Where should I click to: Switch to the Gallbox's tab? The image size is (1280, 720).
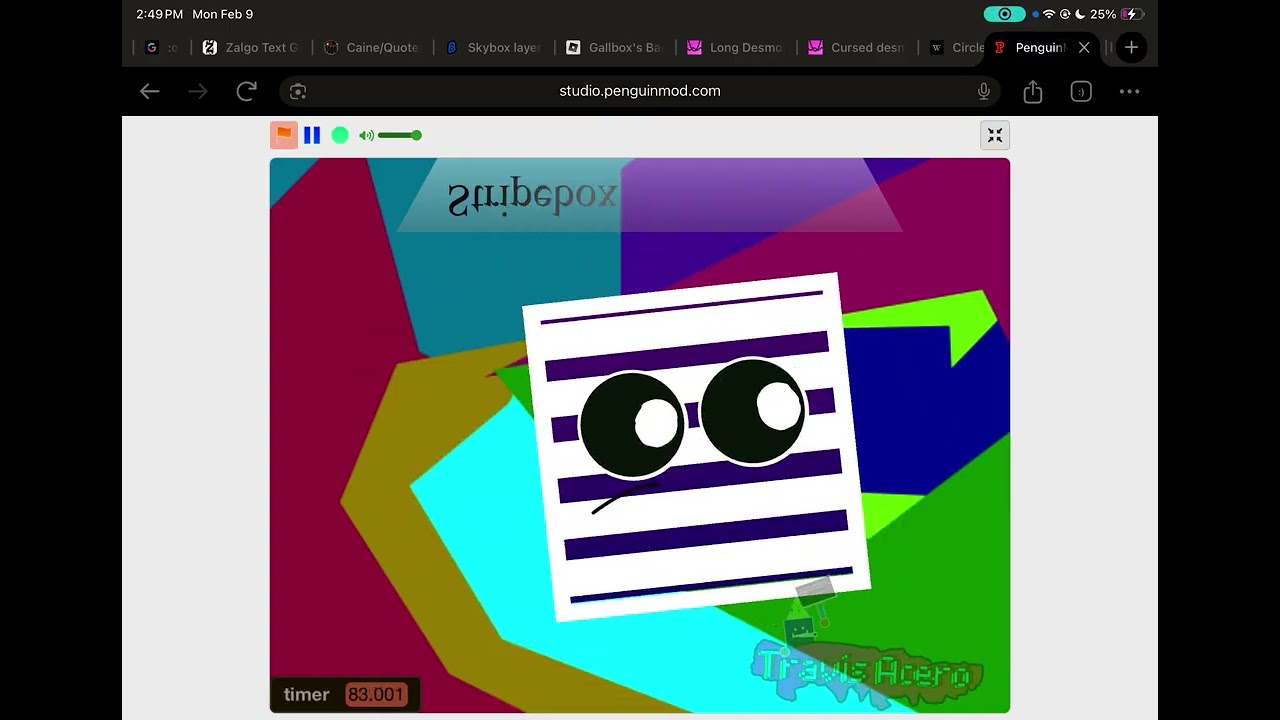pos(615,47)
